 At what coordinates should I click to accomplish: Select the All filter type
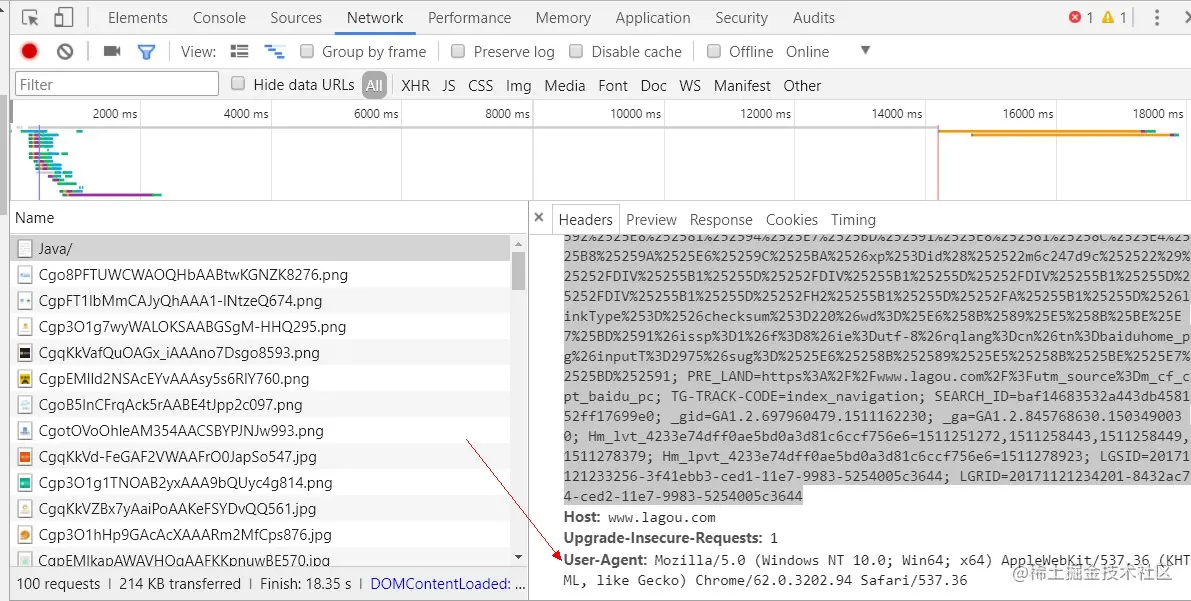[374, 85]
